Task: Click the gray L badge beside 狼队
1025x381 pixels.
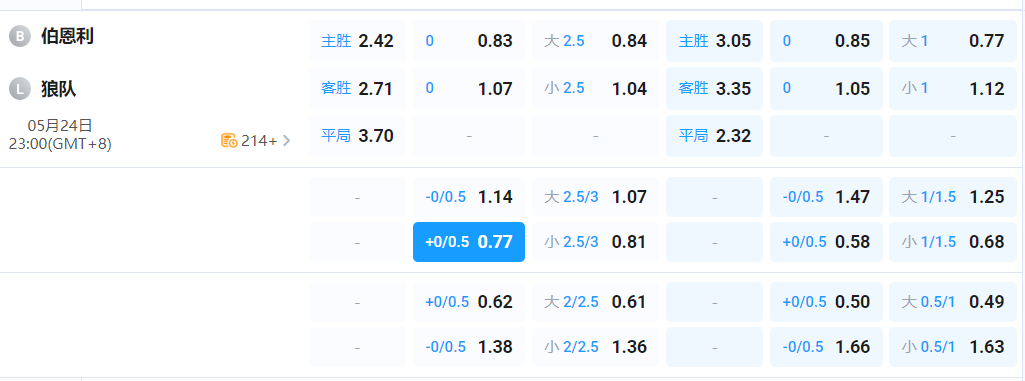Action: 20,89
